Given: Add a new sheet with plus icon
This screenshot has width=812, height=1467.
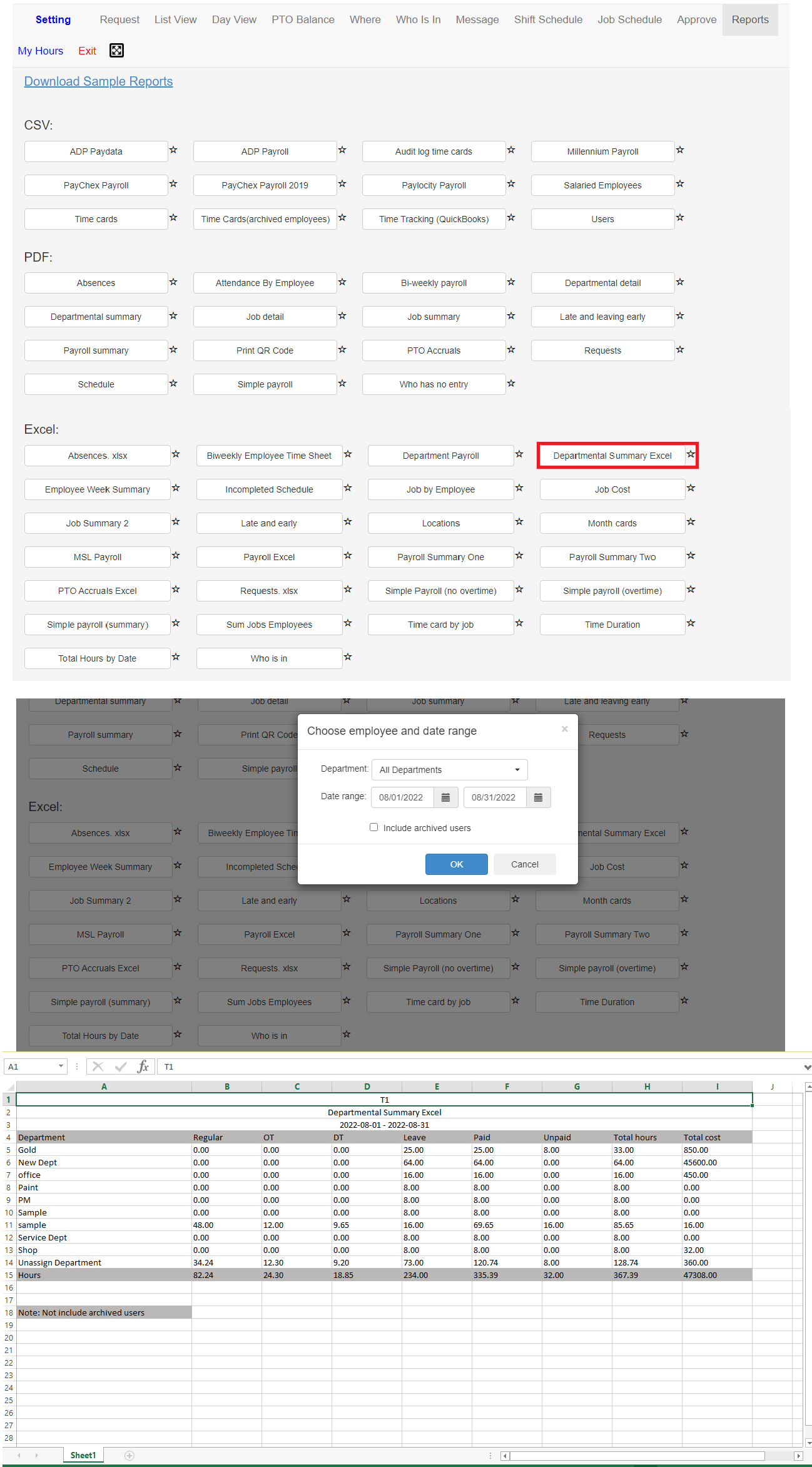Looking at the screenshot, I should pos(129,1456).
